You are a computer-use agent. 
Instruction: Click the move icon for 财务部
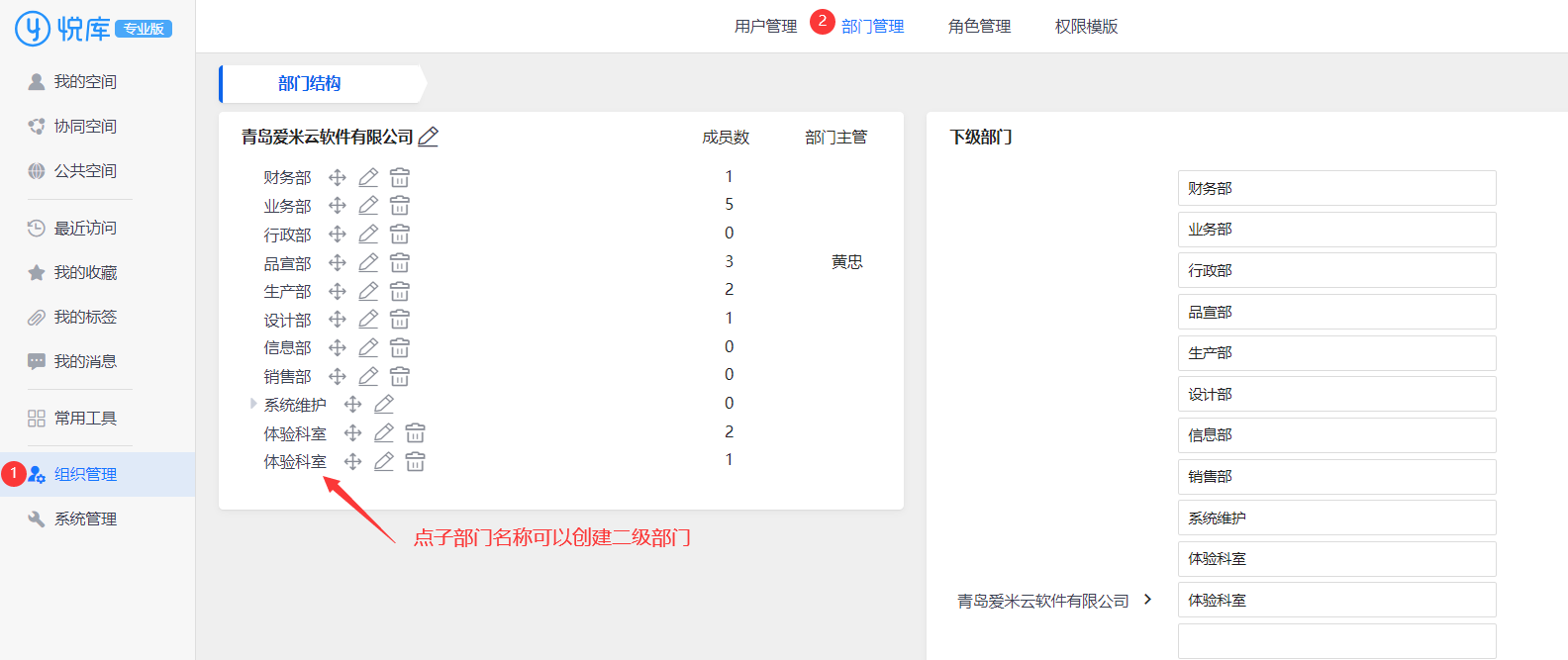click(x=338, y=177)
